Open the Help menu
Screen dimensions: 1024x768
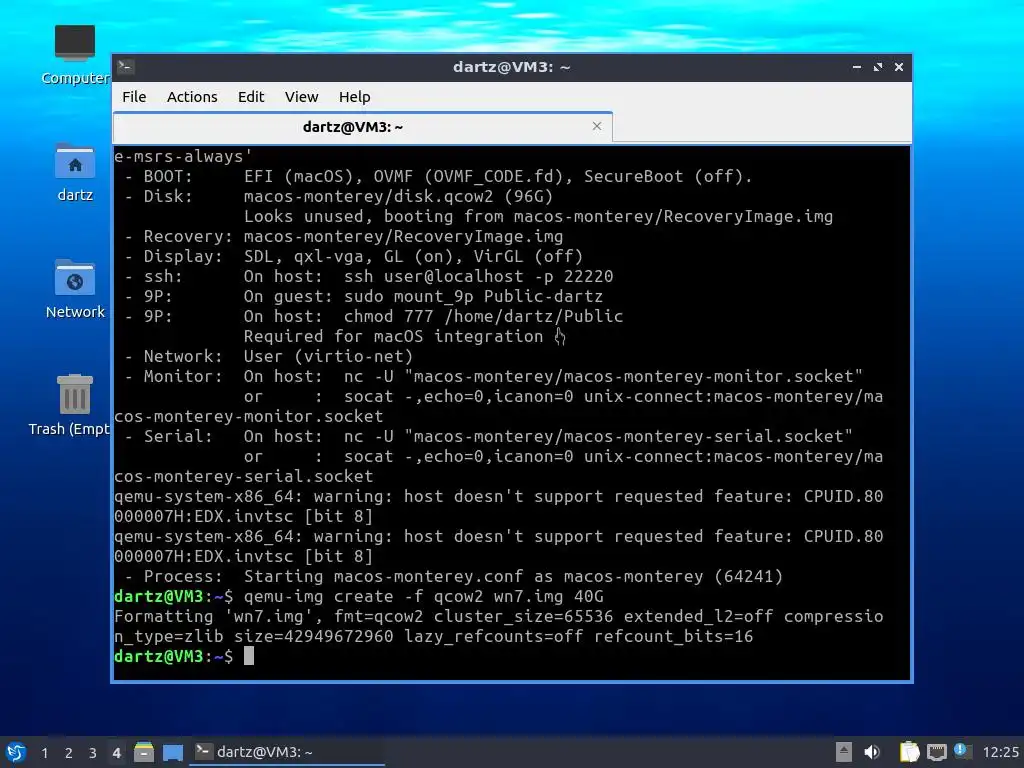coord(355,97)
